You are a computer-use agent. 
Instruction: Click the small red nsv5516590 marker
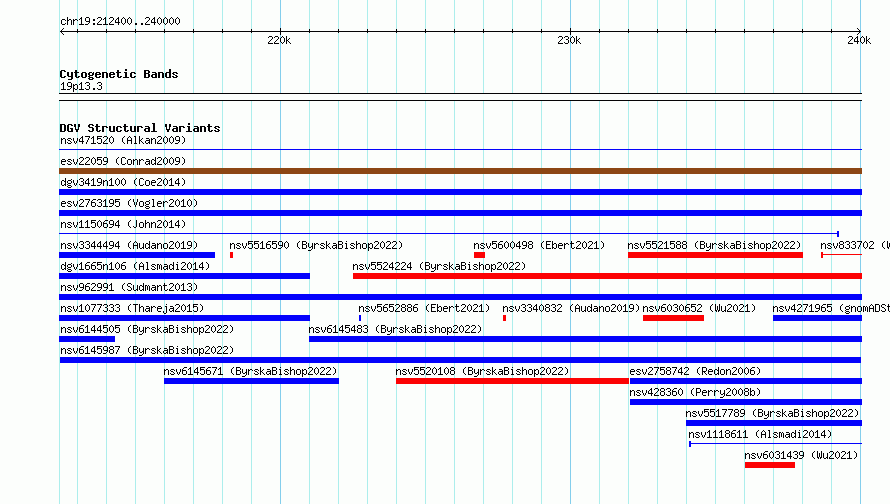[x=232, y=255]
